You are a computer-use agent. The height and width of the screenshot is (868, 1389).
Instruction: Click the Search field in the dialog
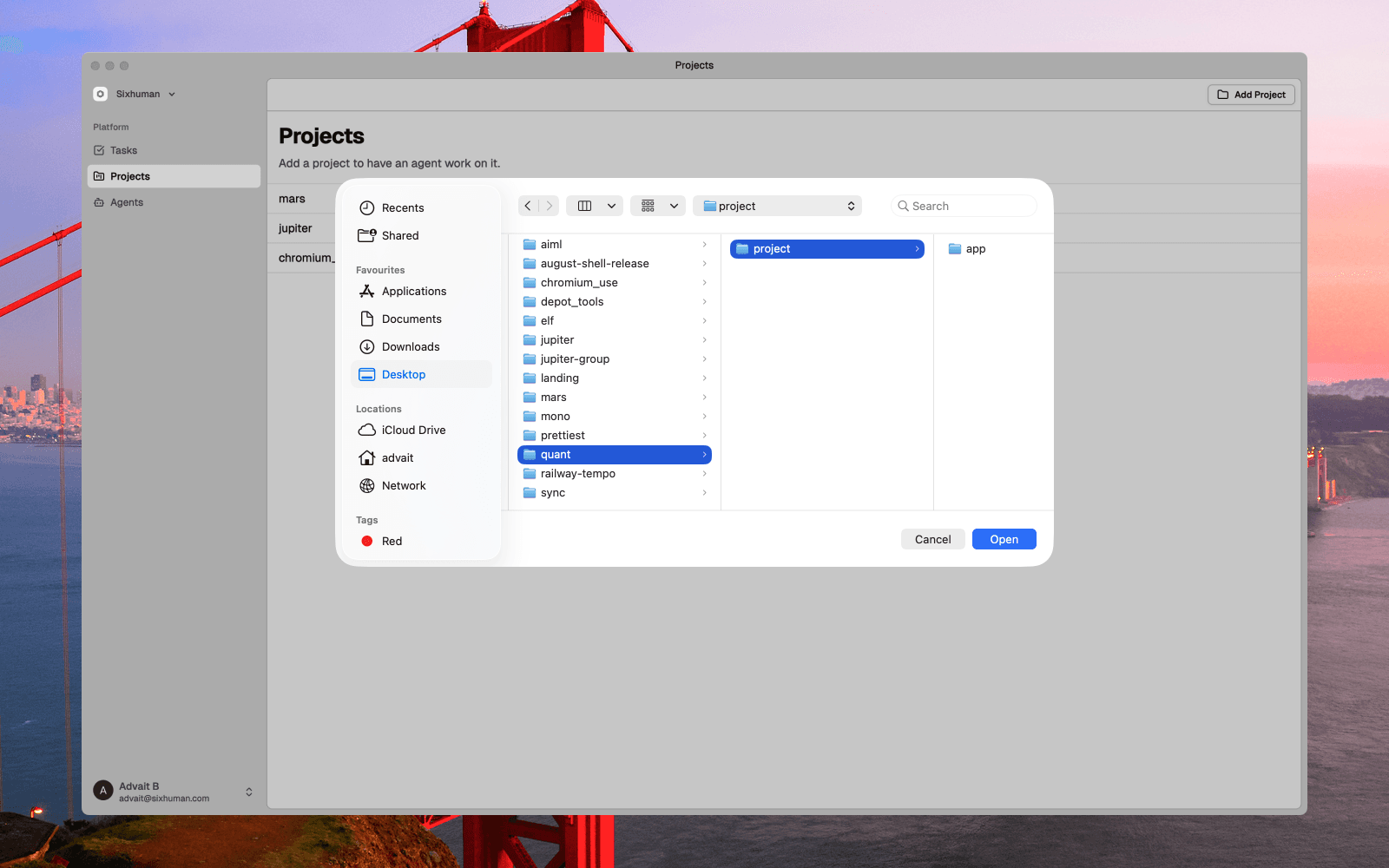pos(964,206)
